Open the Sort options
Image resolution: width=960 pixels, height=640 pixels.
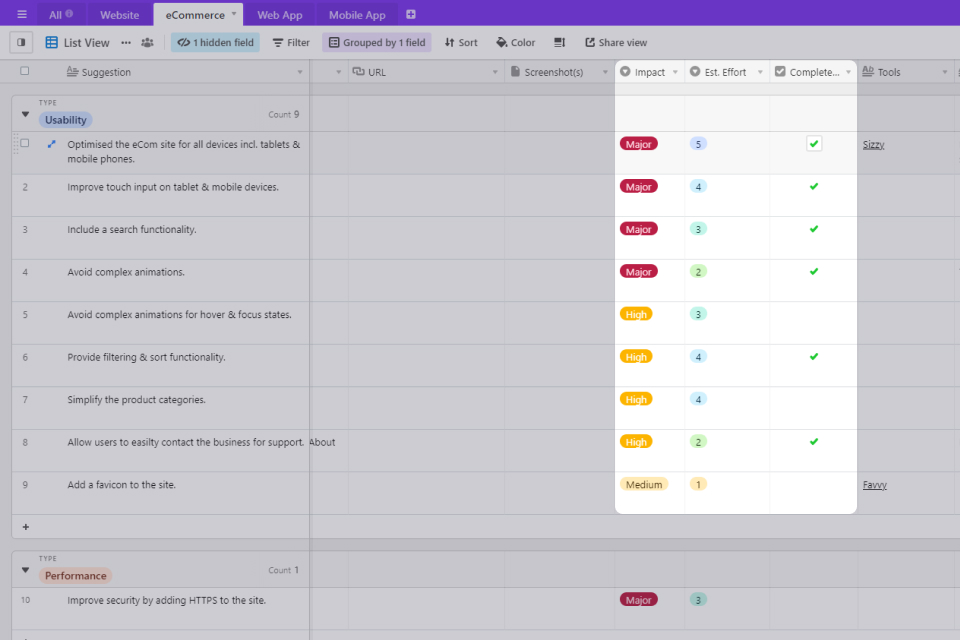(461, 42)
